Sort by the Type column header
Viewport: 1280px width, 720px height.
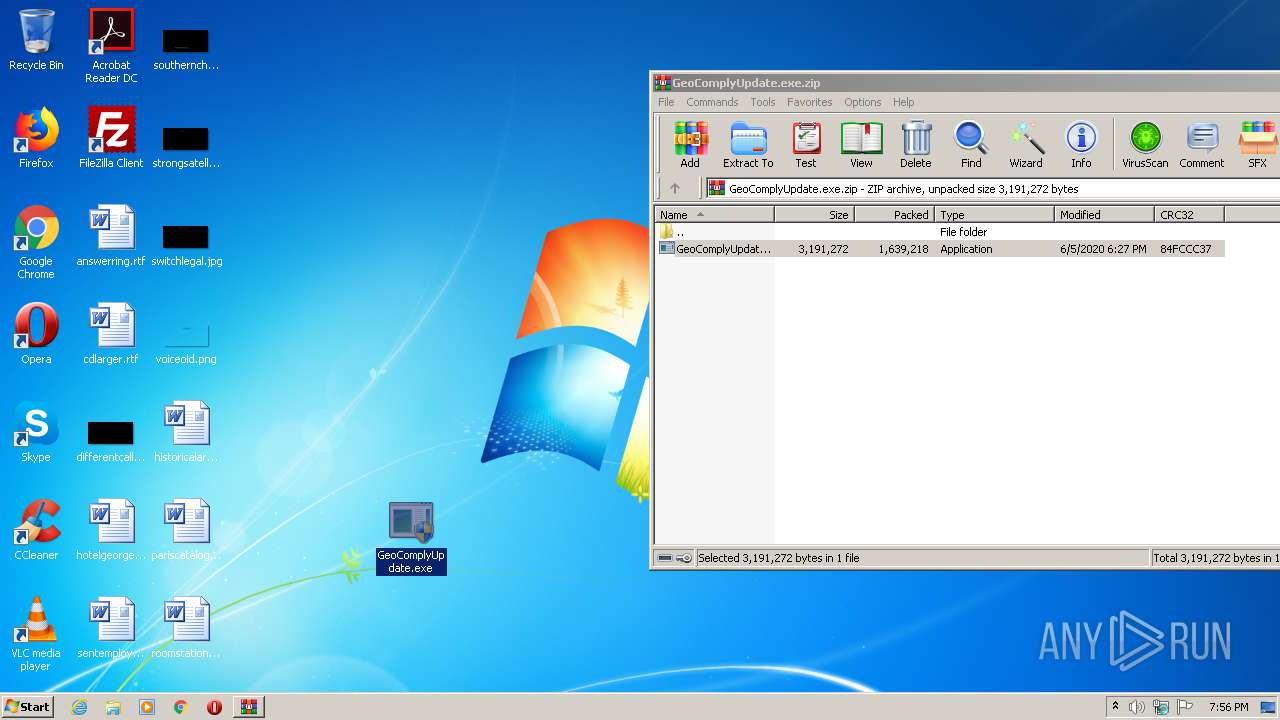[994, 215]
